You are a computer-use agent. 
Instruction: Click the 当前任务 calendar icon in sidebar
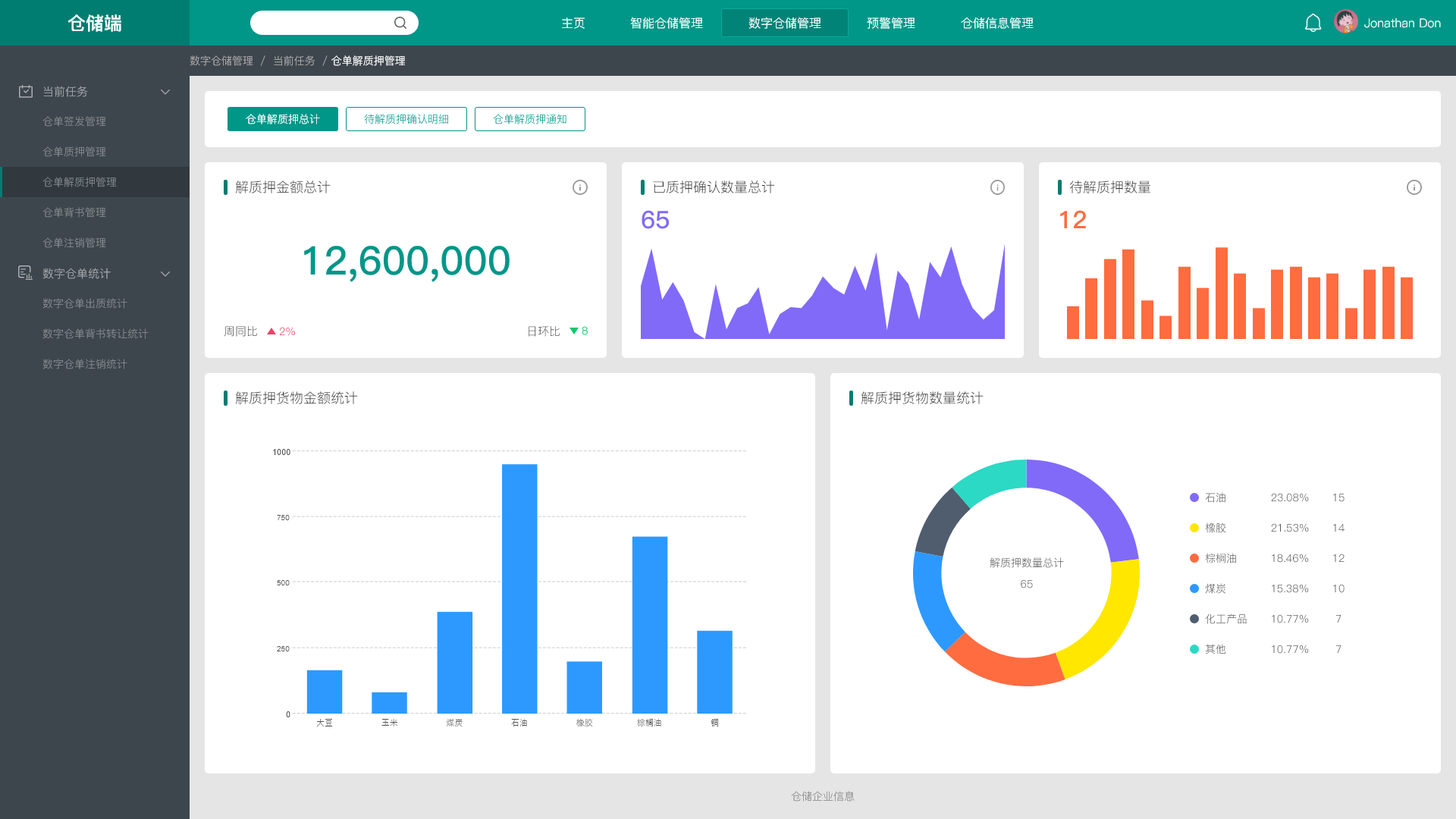click(26, 91)
